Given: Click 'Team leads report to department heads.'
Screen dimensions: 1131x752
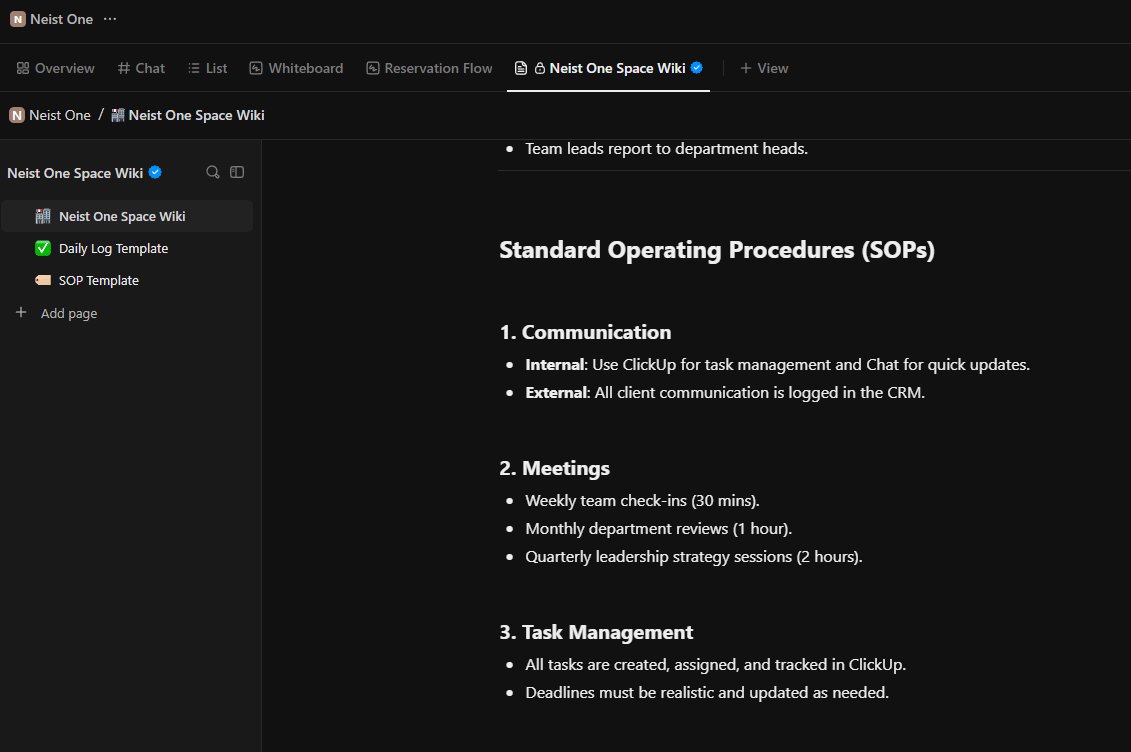Looking at the screenshot, I should tap(666, 149).
